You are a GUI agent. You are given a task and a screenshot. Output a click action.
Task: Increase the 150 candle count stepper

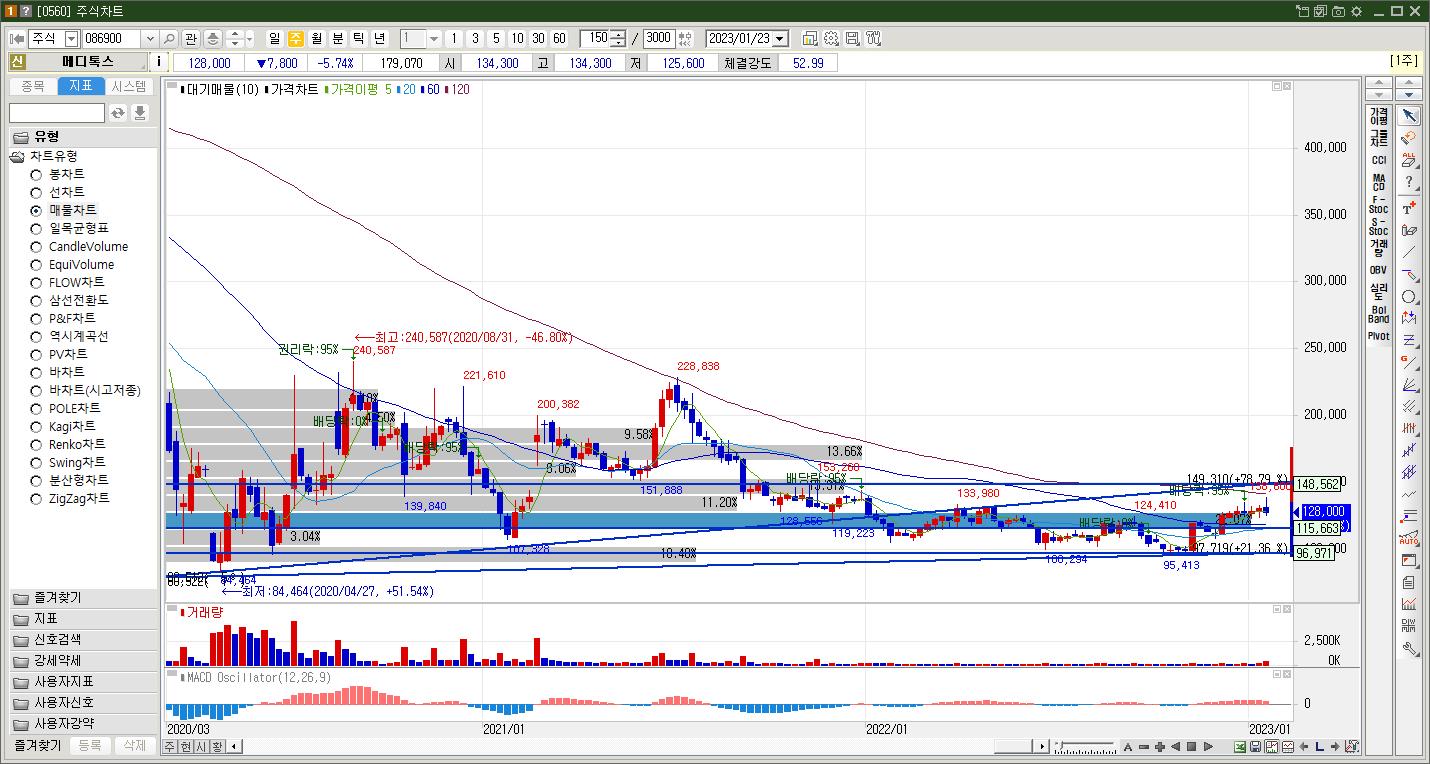(x=618, y=35)
